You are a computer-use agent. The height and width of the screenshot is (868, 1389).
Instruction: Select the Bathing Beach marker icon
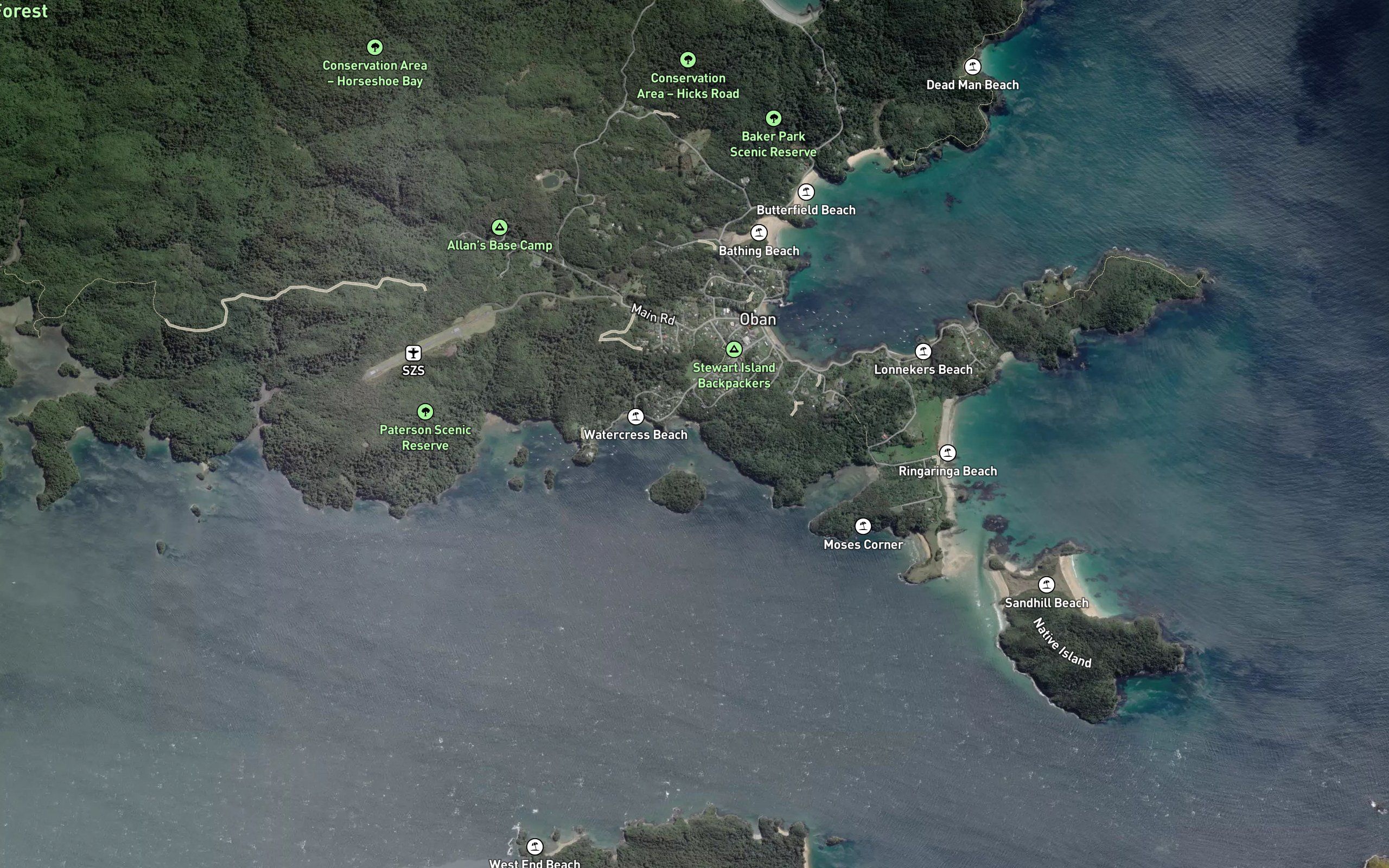click(x=759, y=233)
